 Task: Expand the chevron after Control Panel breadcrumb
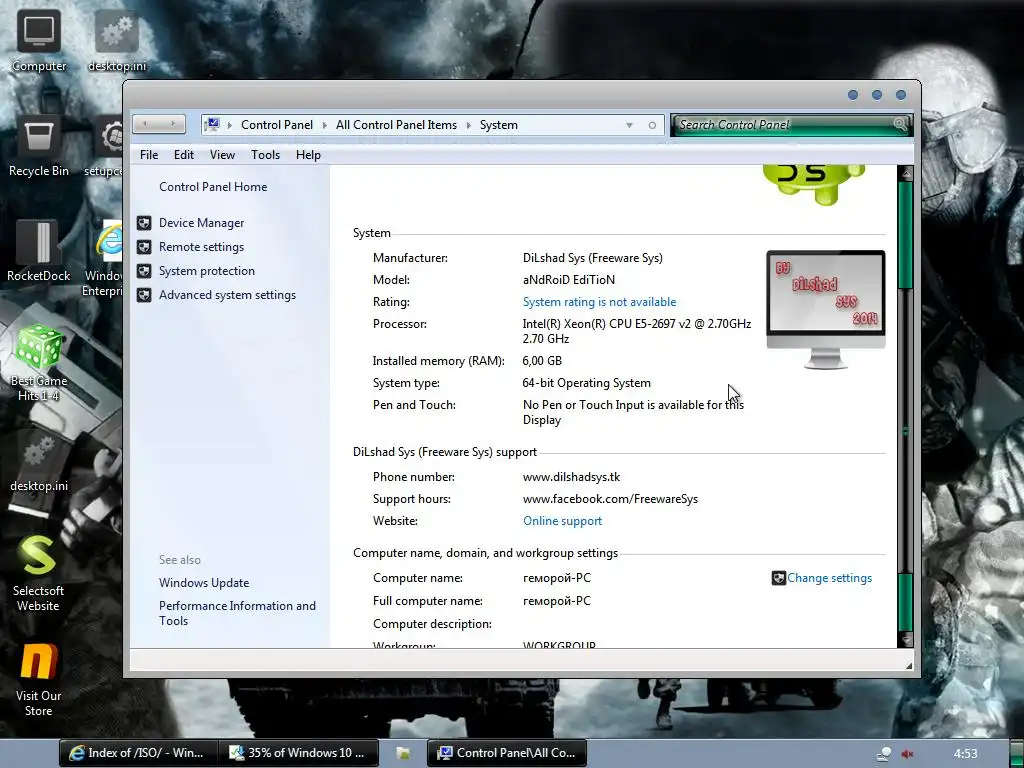point(325,125)
